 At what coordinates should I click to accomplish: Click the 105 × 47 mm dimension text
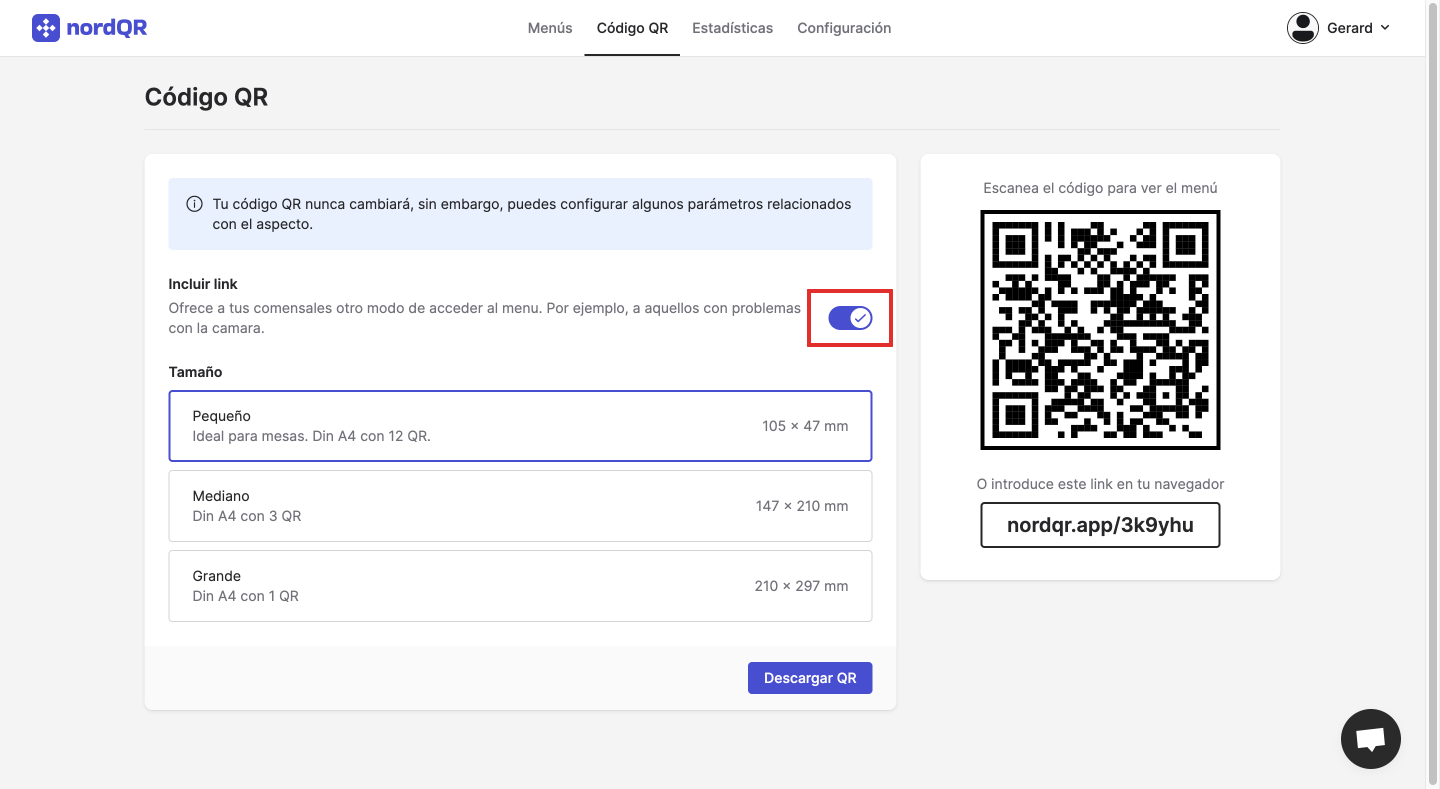point(805,426)
